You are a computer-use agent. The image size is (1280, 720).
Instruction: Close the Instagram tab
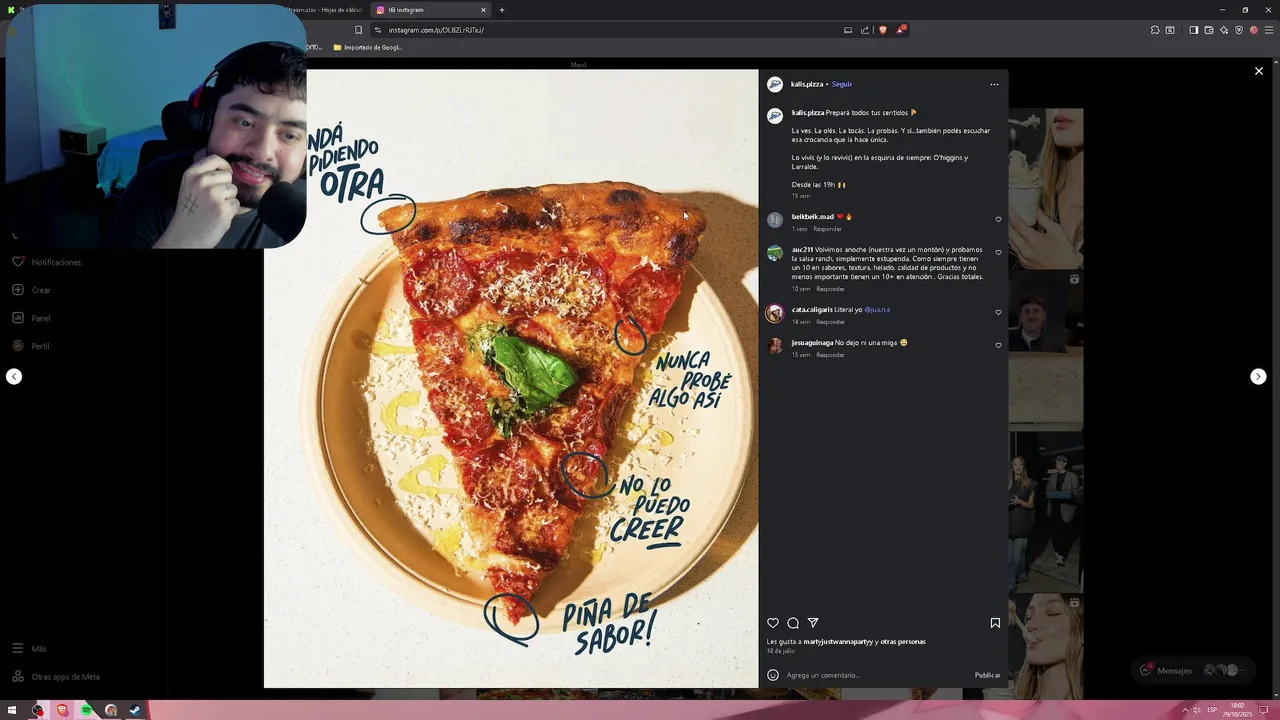[483, 10]
